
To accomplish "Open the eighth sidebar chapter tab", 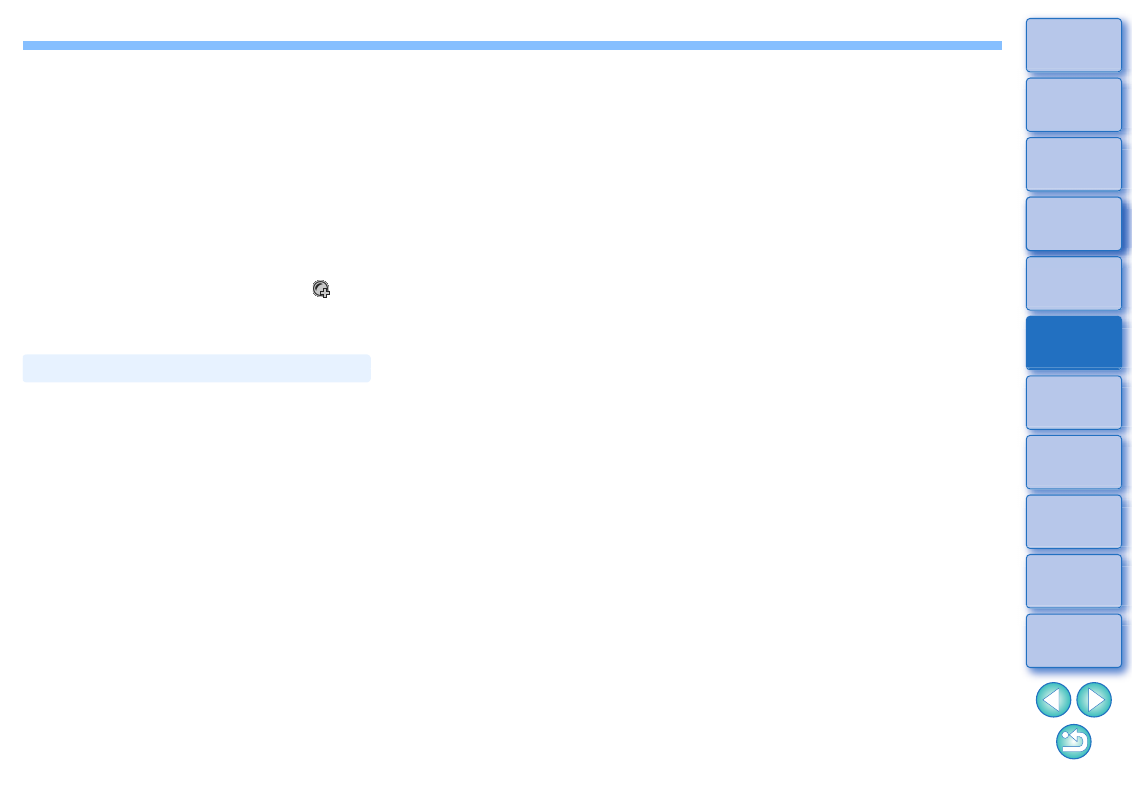I will (x=1074, y=462).
